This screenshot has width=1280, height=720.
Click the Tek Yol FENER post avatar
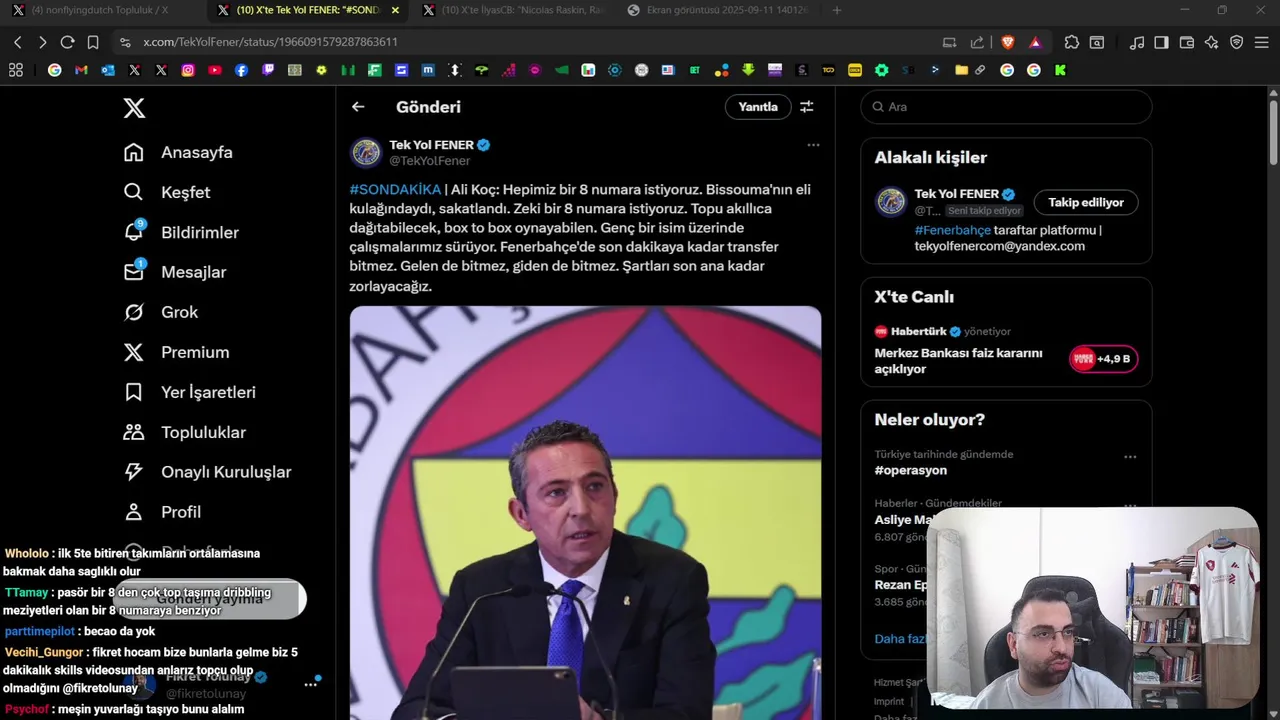pos(366,153)
